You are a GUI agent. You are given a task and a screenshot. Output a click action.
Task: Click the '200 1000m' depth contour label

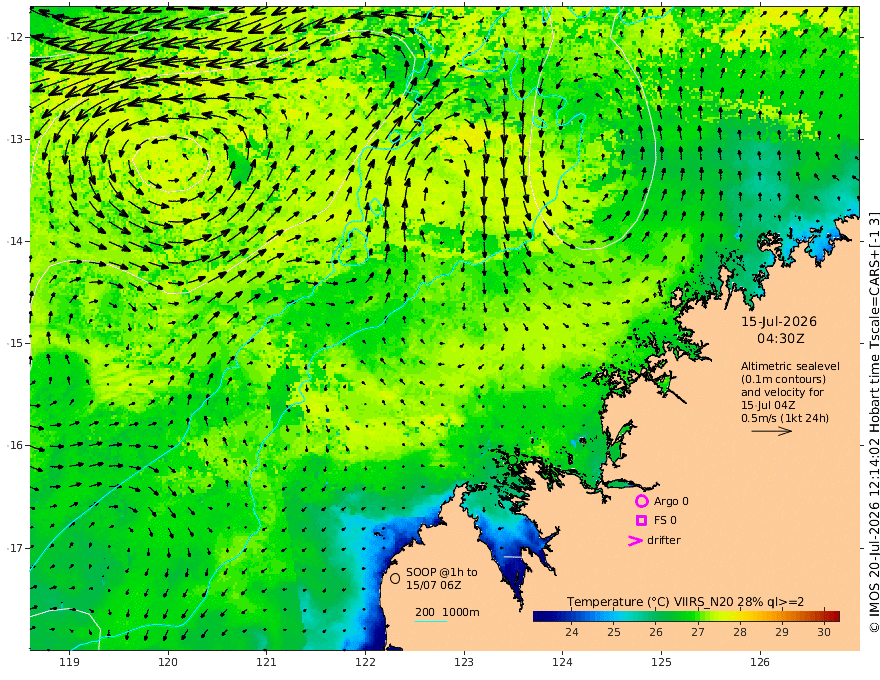pyautogui.click(x=447, y=612)
